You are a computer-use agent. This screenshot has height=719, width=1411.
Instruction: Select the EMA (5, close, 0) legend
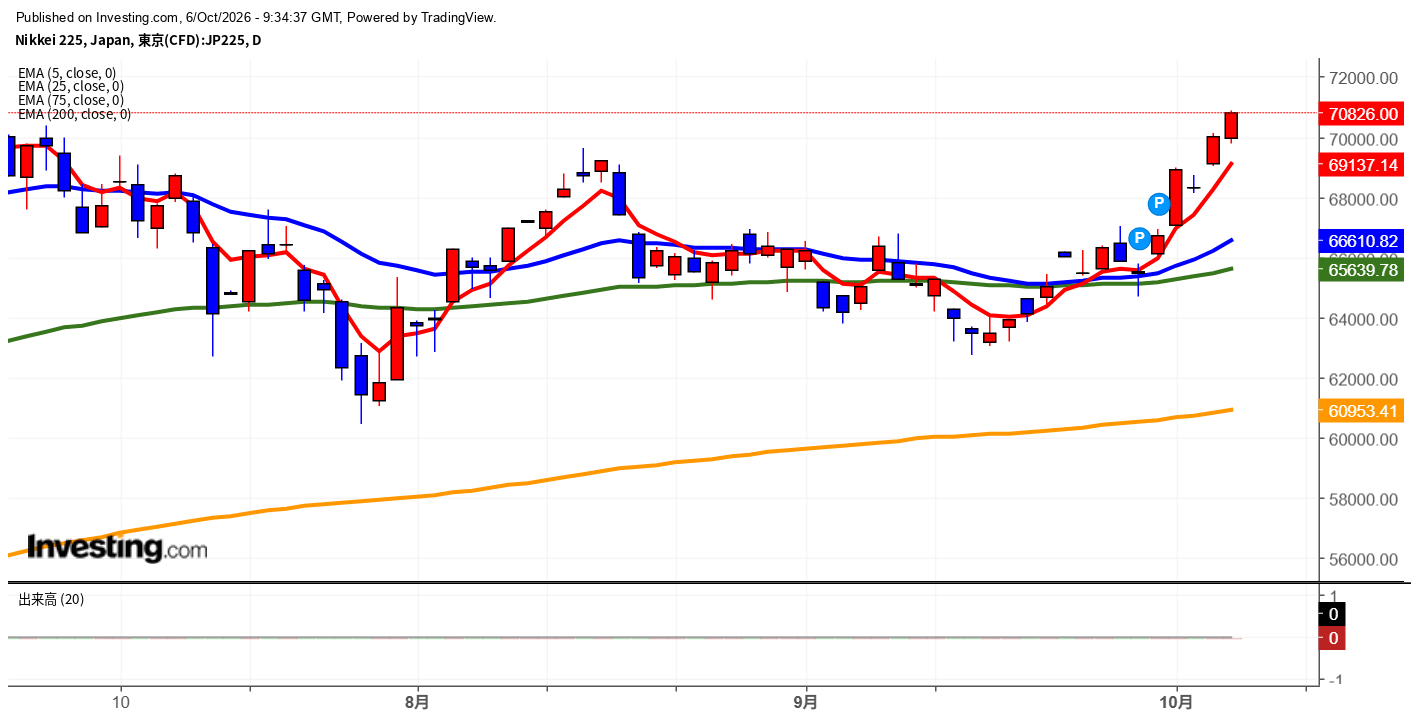pos(67,73)
